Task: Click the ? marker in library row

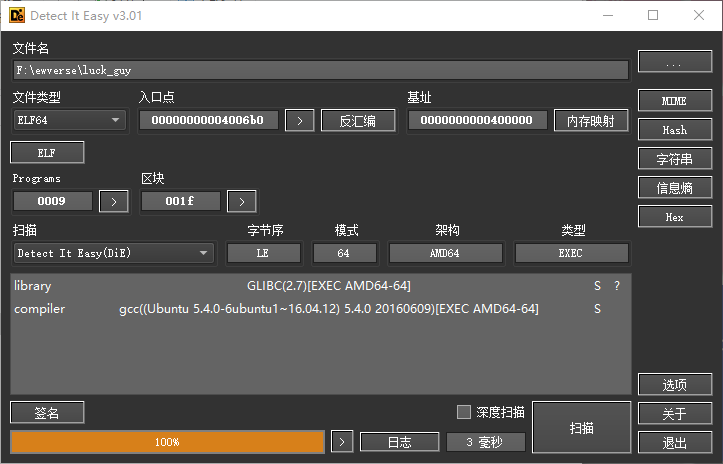Action: 617,286
